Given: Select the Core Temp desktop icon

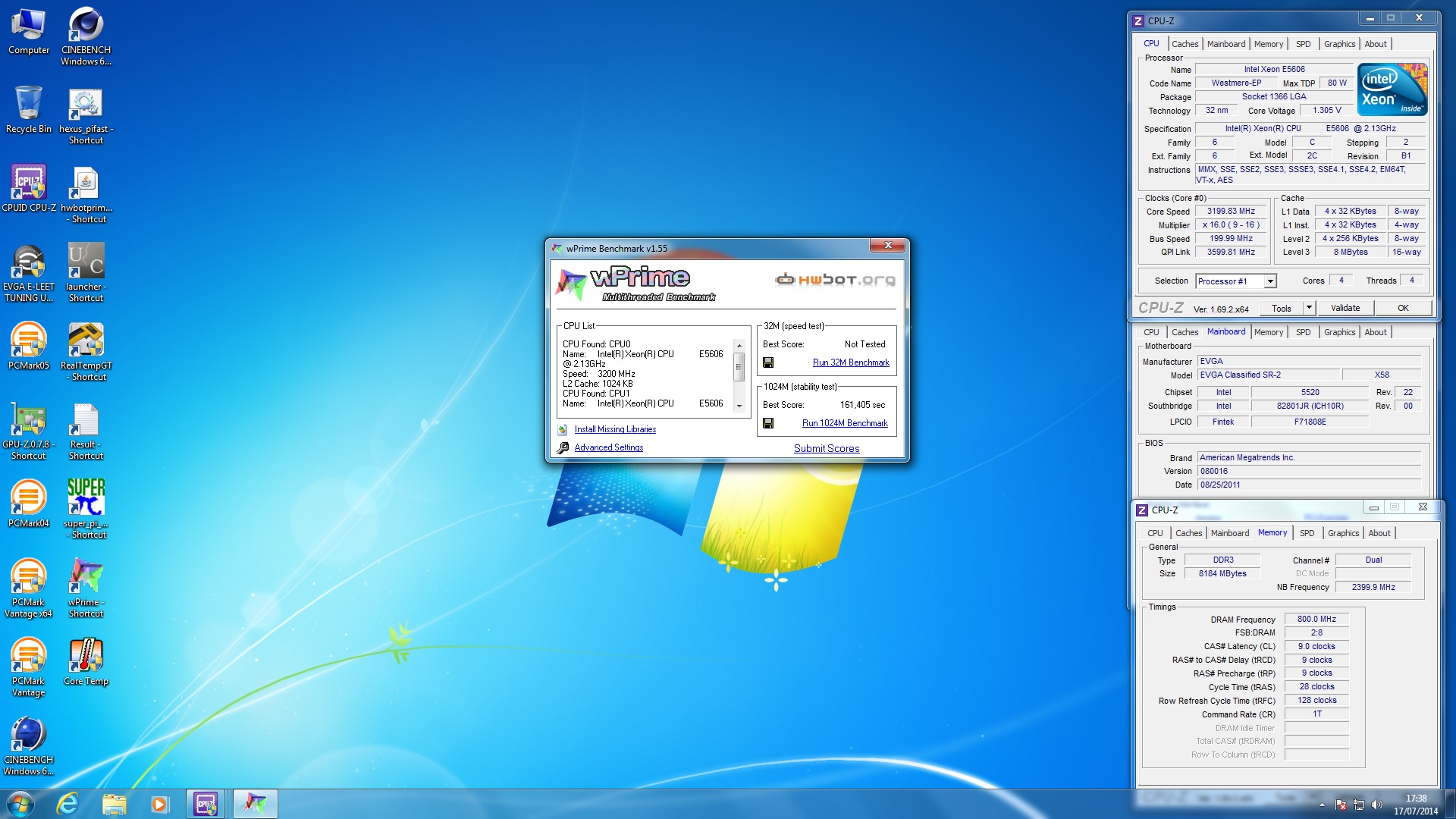Looking at the screenshot, I should click(86, 662).
